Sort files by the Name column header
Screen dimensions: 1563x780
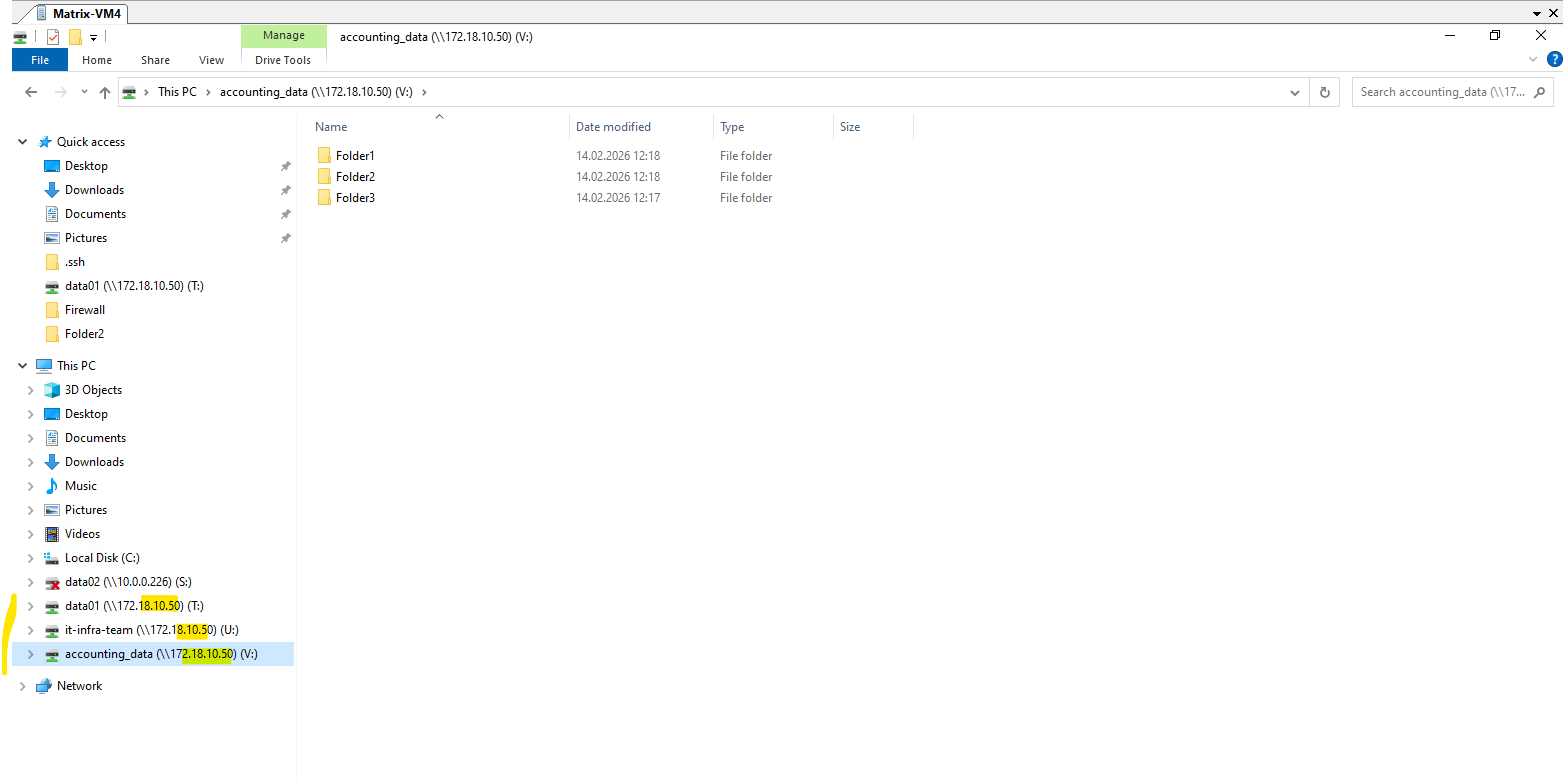click(440, 127)
